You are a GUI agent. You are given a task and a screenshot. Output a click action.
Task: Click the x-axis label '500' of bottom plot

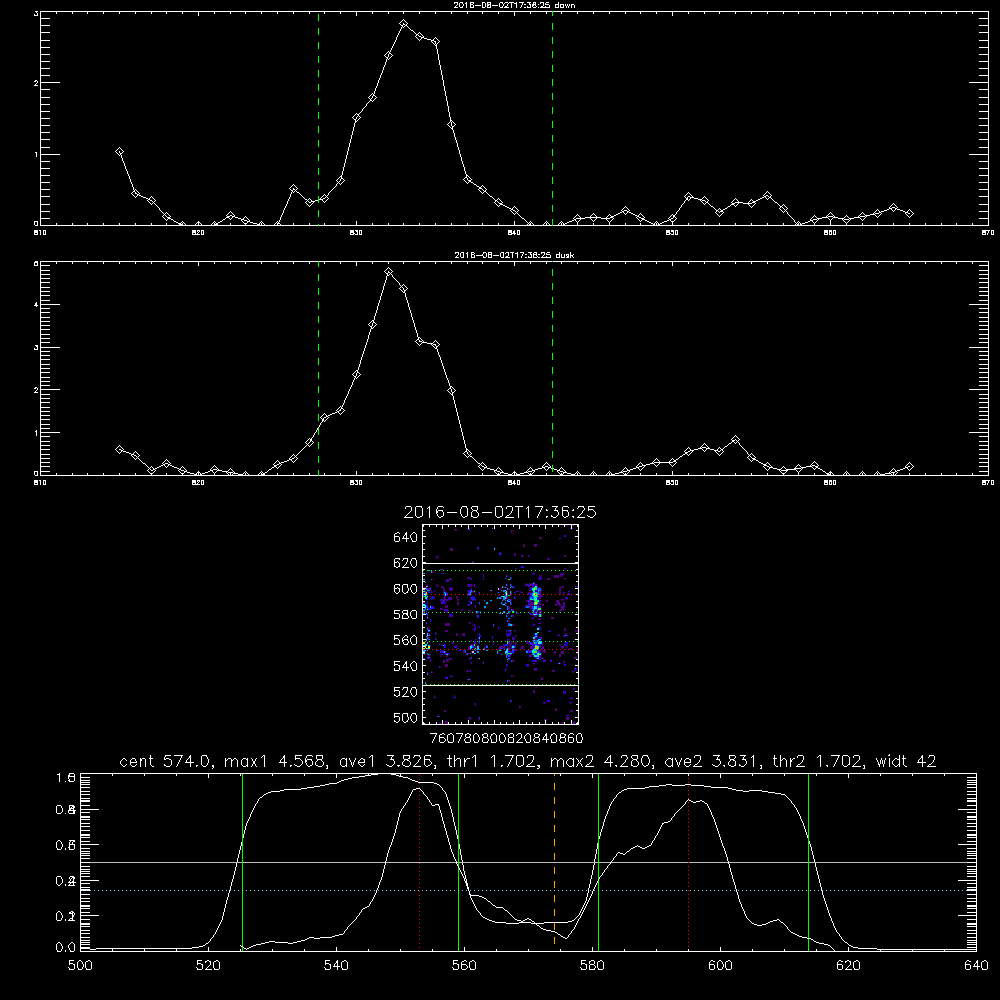[x=80, y=966]
